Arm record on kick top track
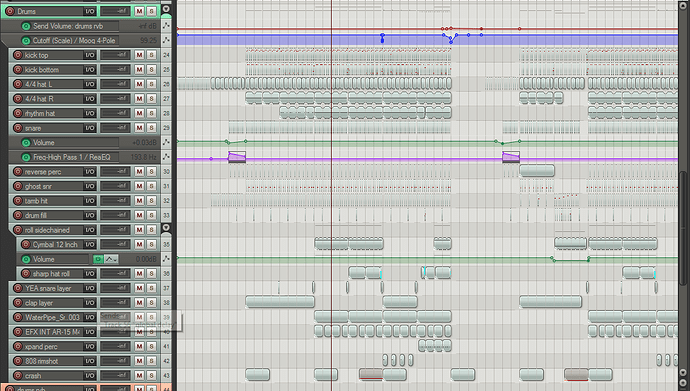This screenshot has width=690, height=391. [x=18, y=55]
